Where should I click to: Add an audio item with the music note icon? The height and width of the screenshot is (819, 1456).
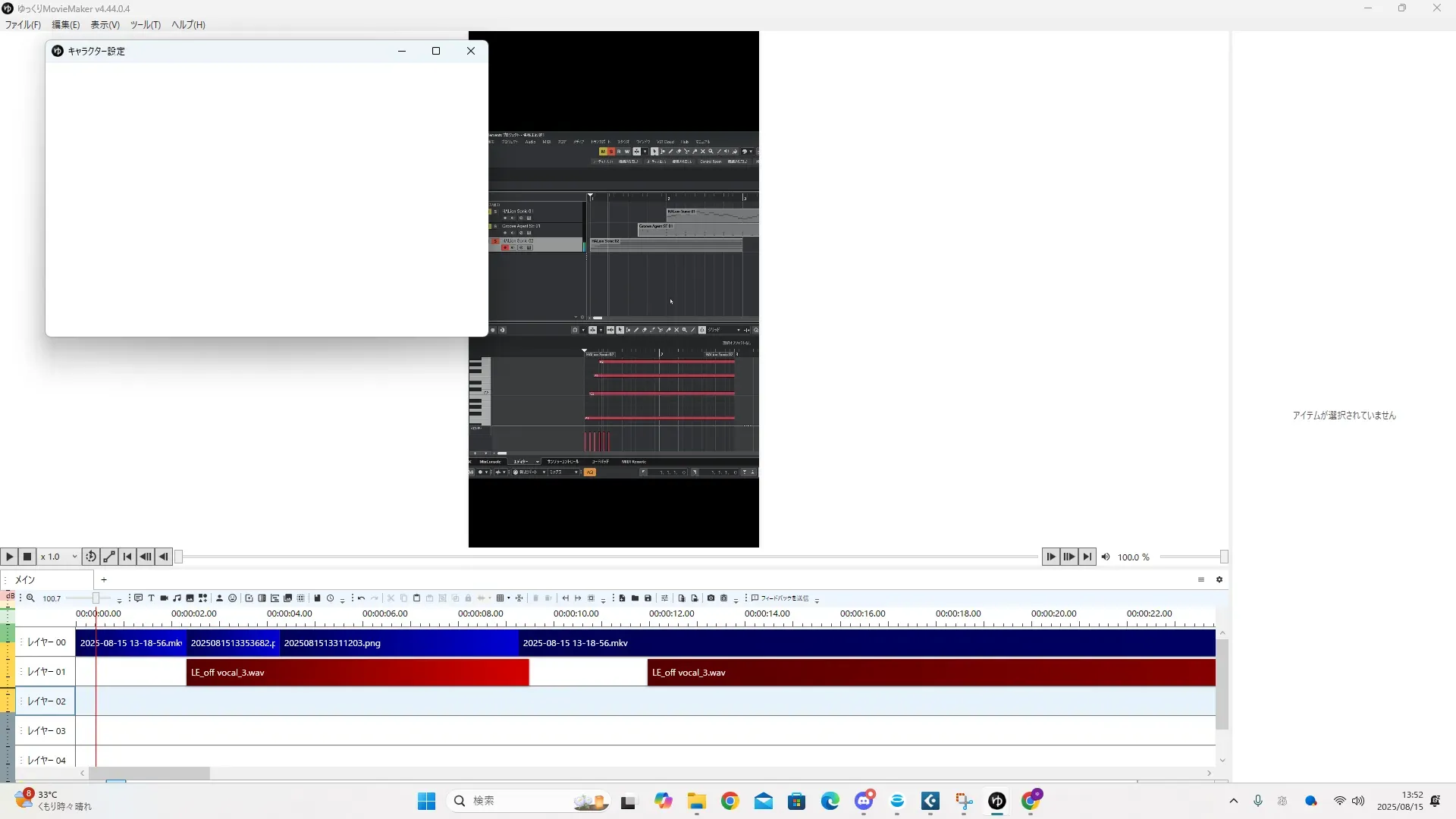coord(177,598)
